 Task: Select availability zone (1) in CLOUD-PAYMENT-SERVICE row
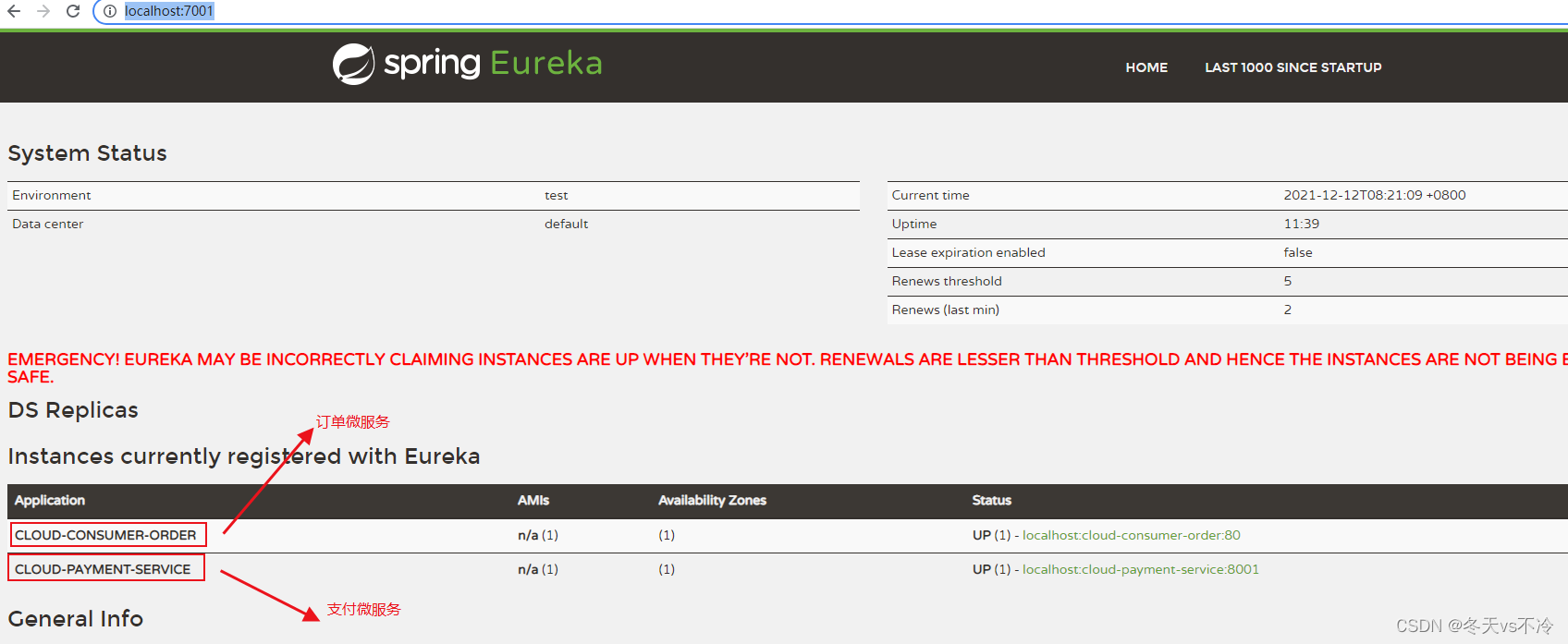click(667, 569)
